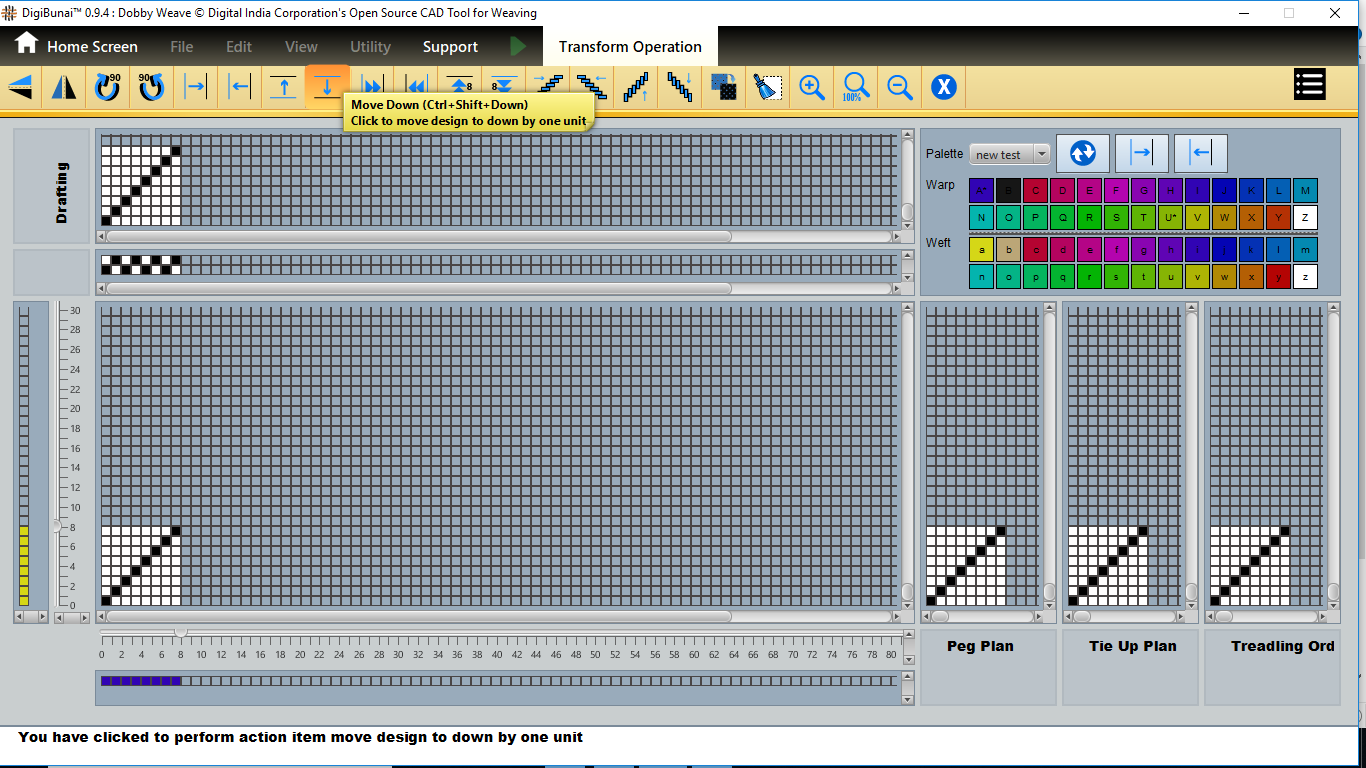Open the File menu

182,47
